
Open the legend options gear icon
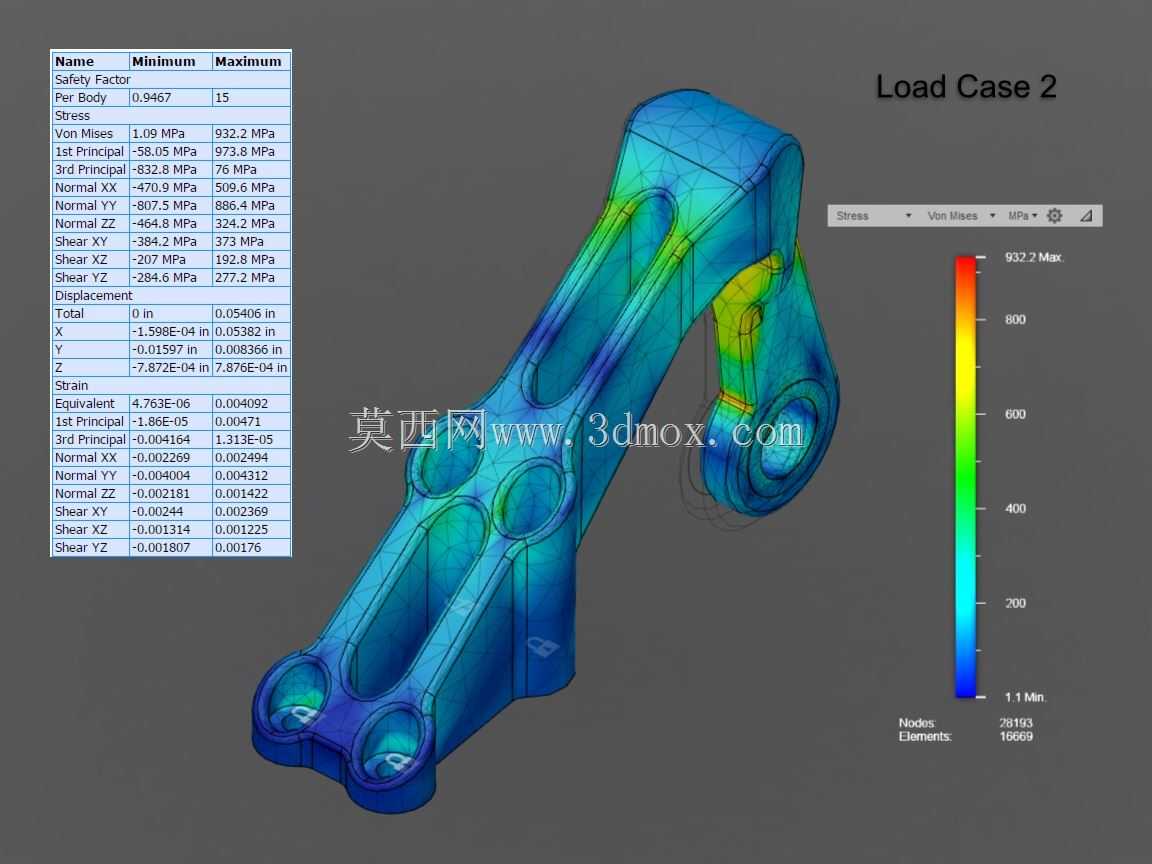(x=1054, y=215)
